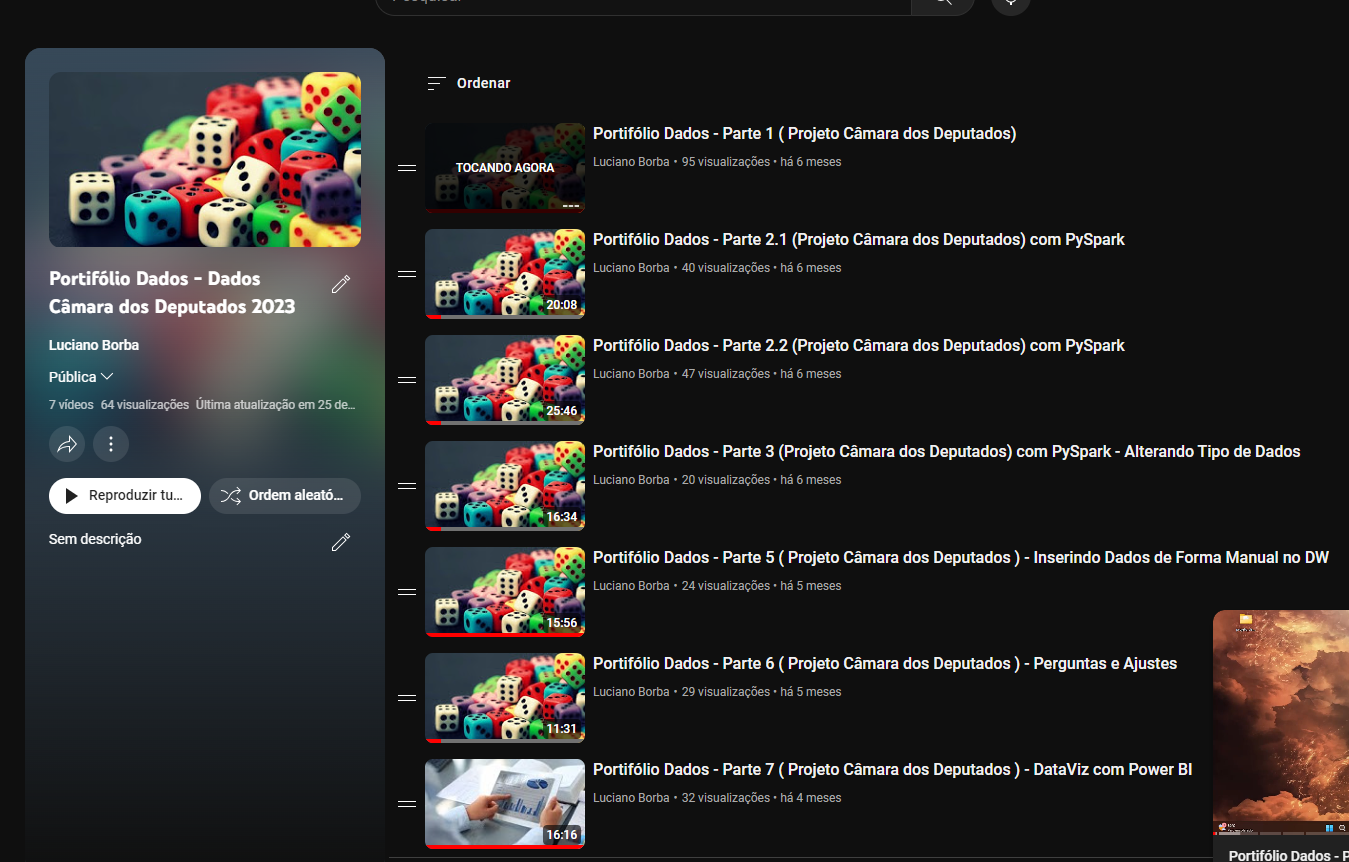Open video Parte 2.2 com PySpark title
The image size is (1349, 862).
[859, 346]
